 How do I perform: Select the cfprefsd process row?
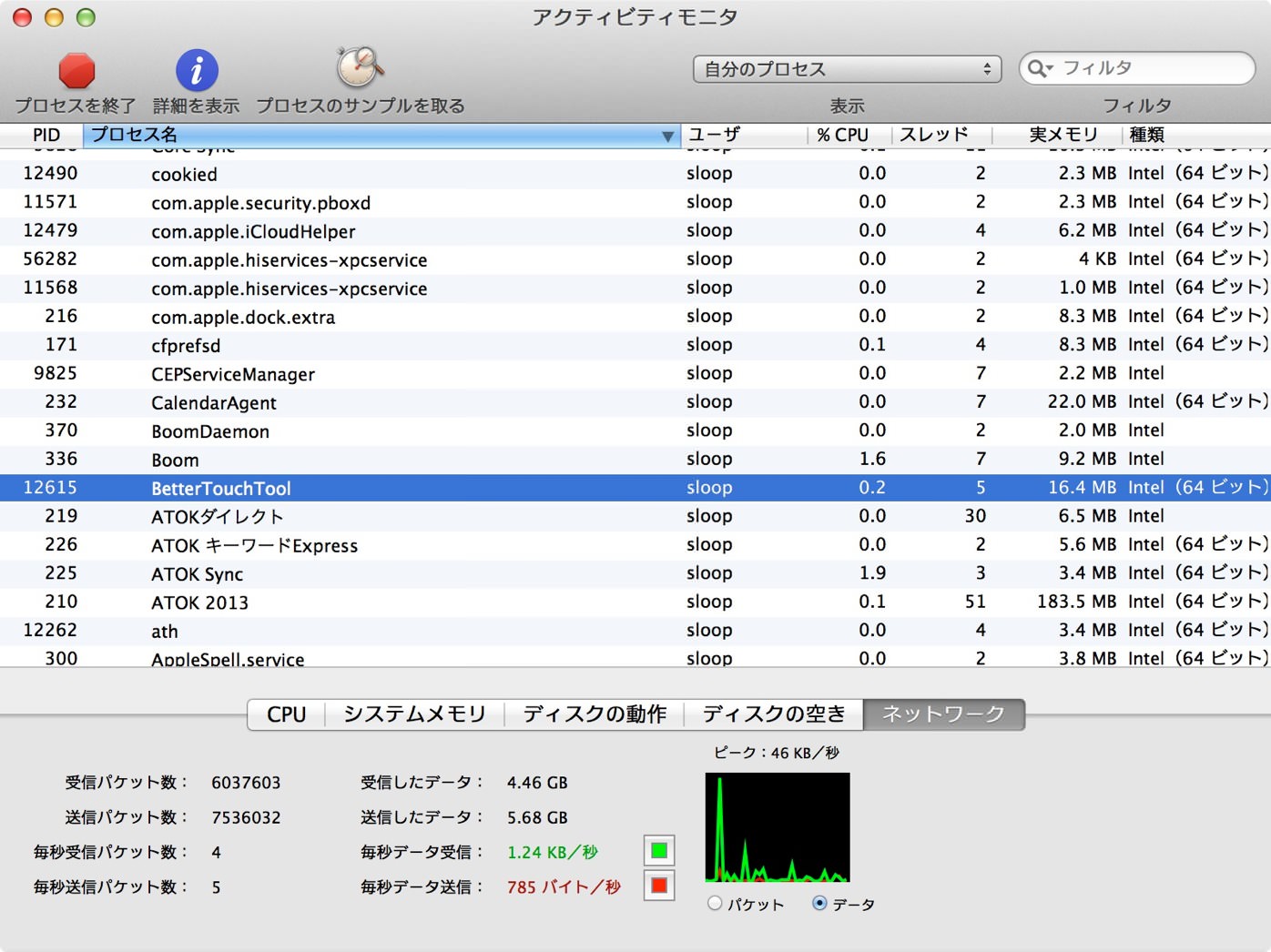tap(635, 345)
